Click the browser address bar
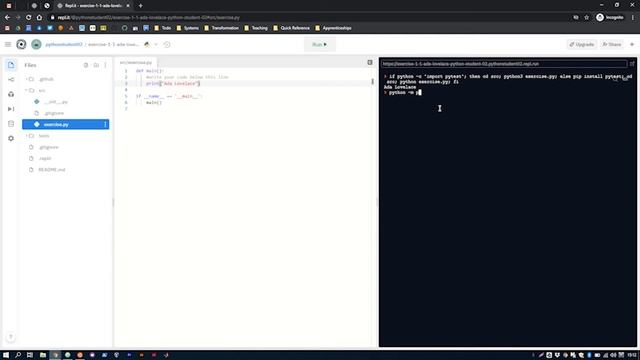The width and height of the screenshot is (640, 360). (x=310, y=18)
